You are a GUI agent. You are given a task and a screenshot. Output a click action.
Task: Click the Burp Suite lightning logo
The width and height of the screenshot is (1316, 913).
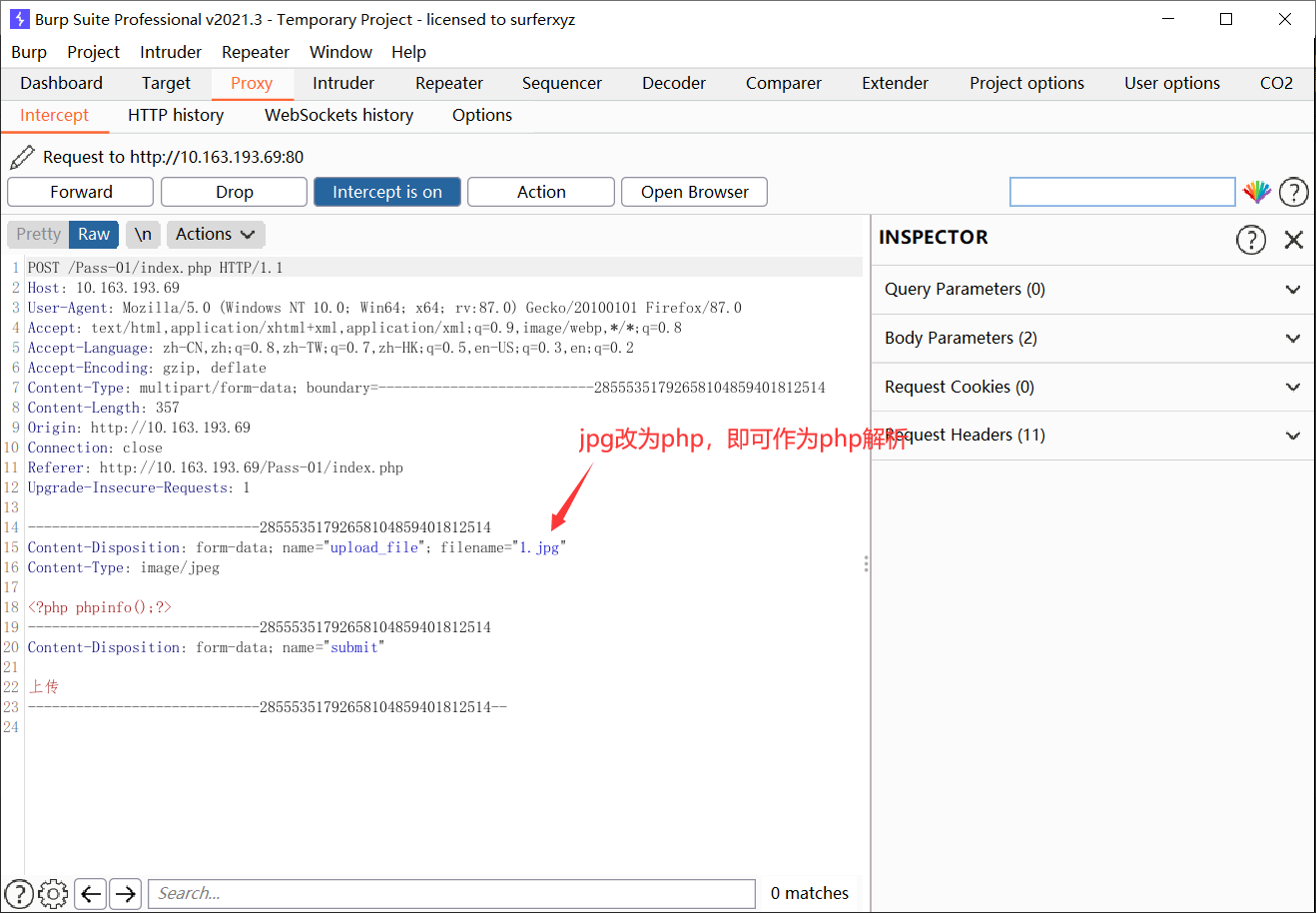19,19
